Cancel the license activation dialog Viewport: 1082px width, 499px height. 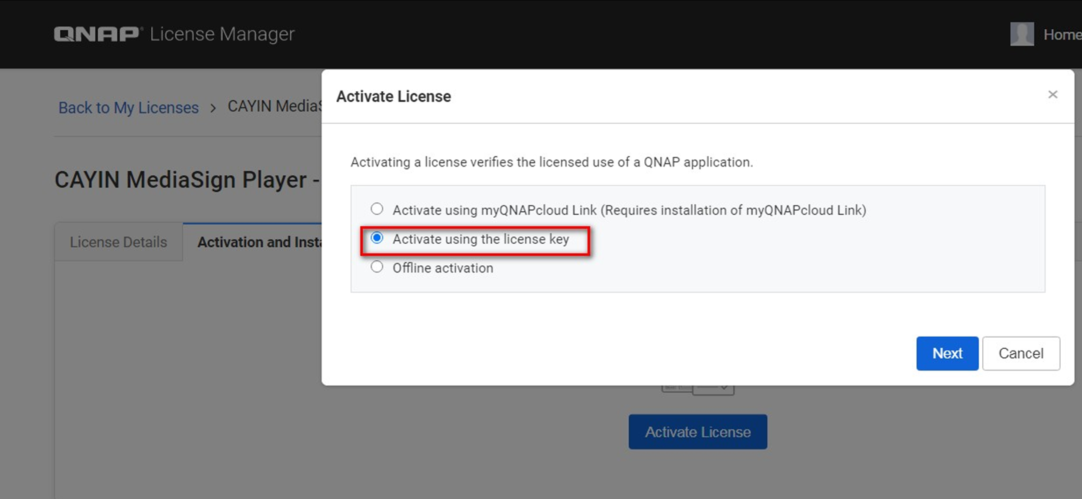(x=1020, y=353)
